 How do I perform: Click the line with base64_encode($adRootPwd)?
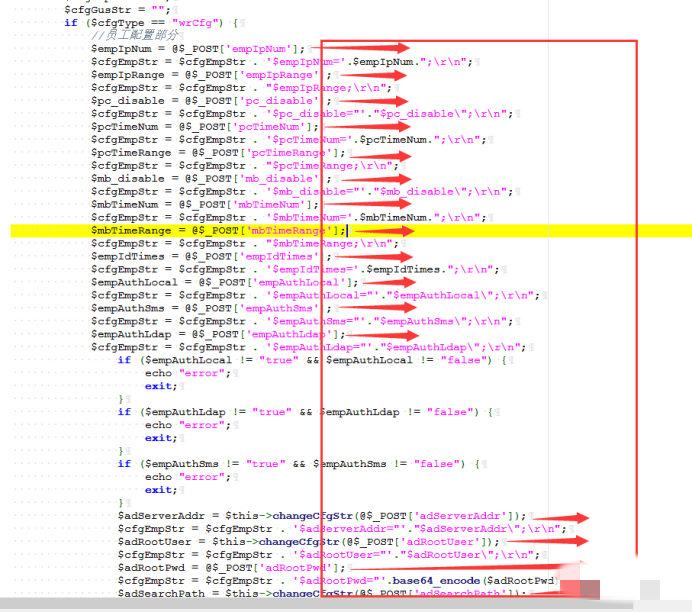point(337,582)
